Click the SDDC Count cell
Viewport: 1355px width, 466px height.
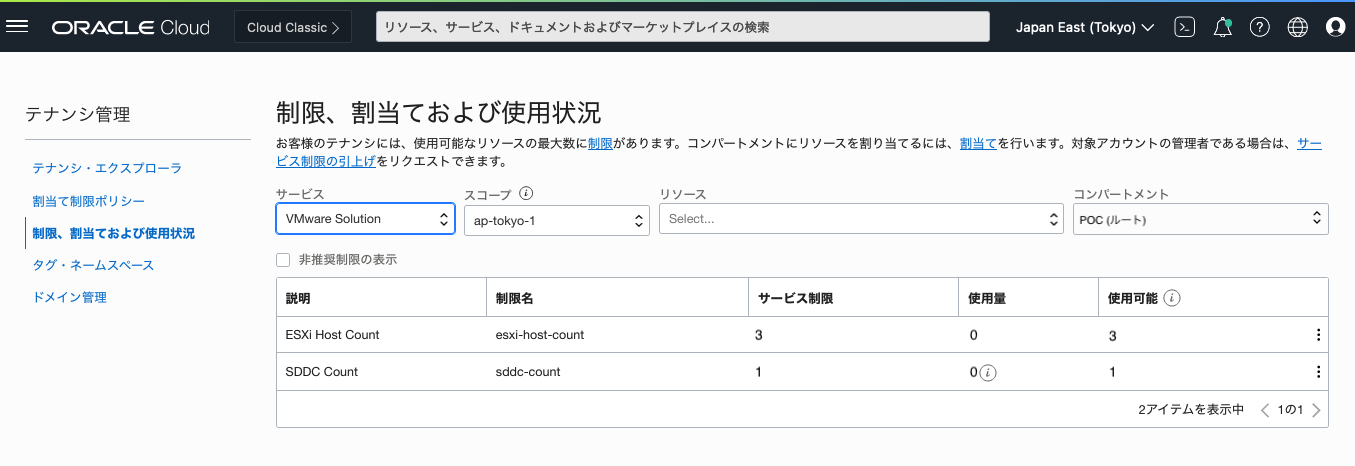[322, 372]
